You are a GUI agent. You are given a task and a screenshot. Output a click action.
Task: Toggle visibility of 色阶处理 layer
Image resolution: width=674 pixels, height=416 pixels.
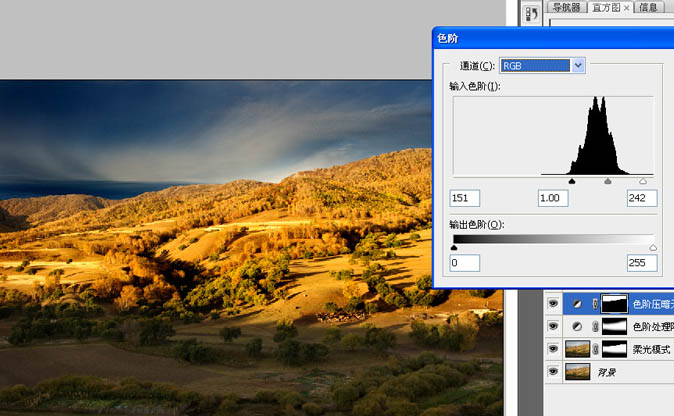[553, 326]
